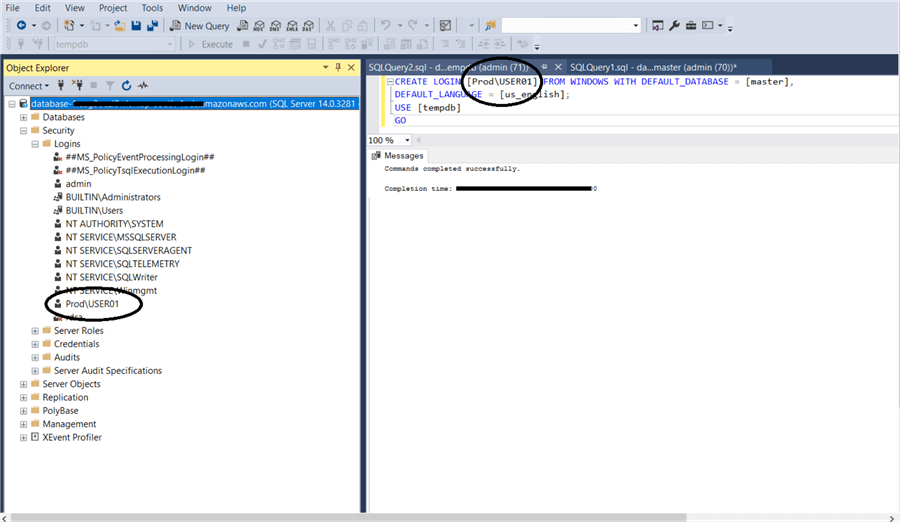Open the tempdb database dropdown
The image size is (900, 522).
[169, 44]
